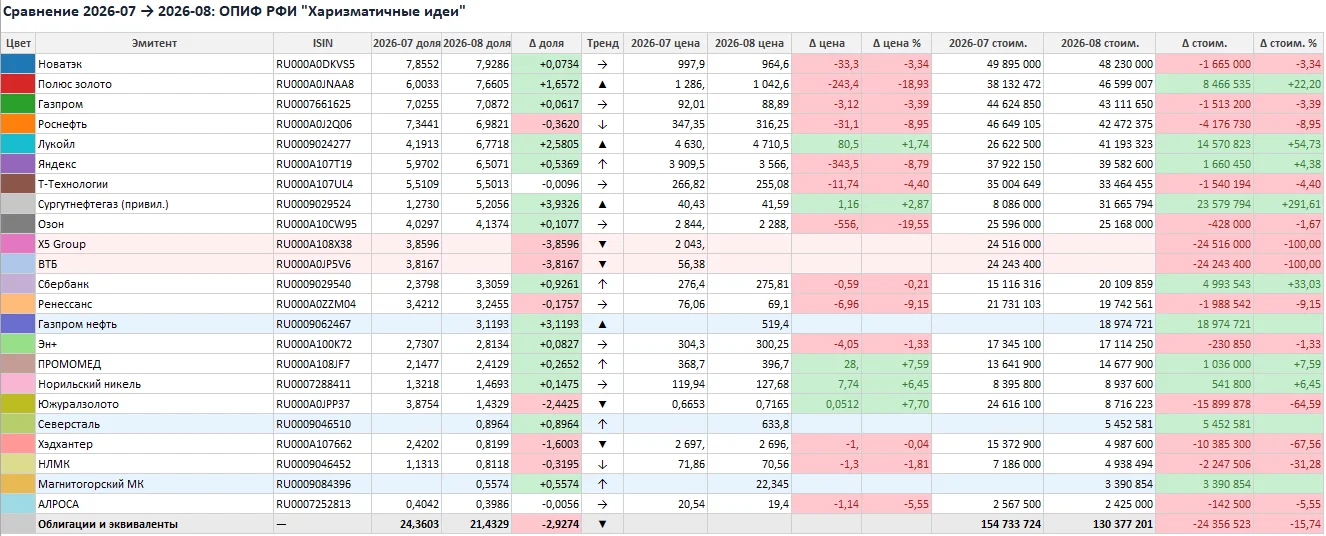This screenshot has width=1326, height=536.
Task: Click ISIN RU000A0DKVS5 cell
Action: point(322,64)
